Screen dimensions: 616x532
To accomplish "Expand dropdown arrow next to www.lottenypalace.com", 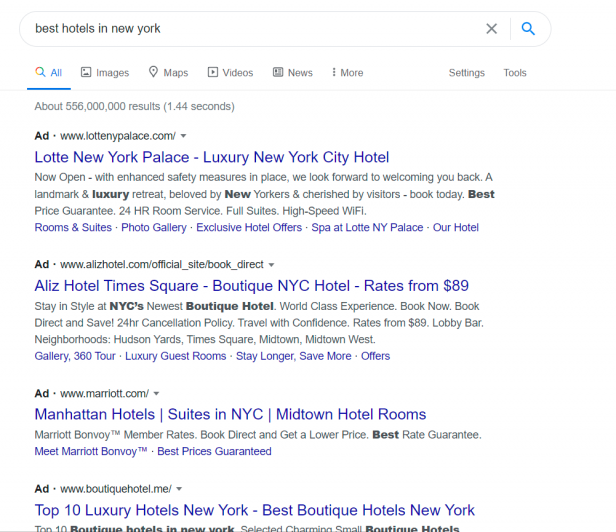I will (x=183, y=136).
